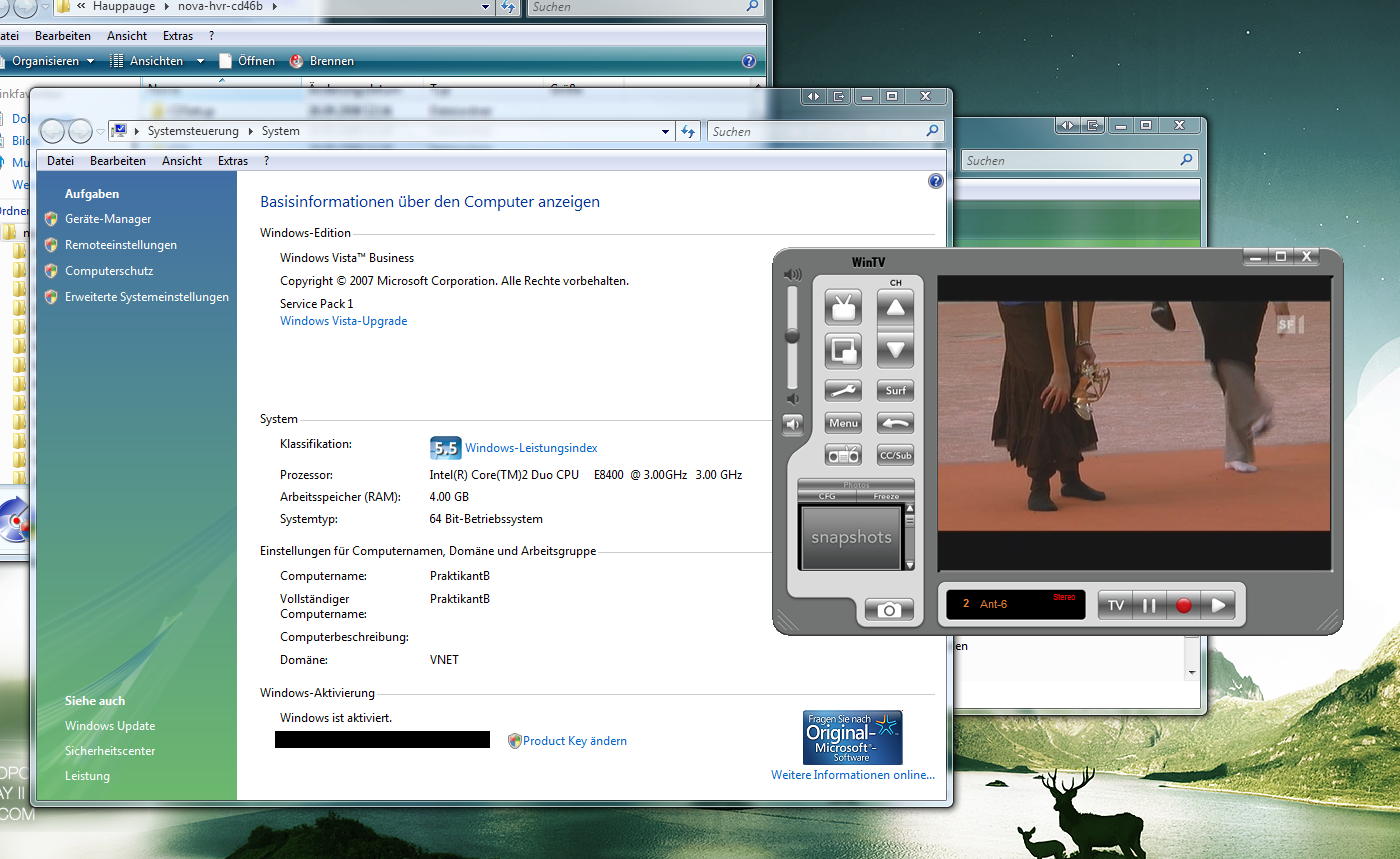Go back to previous channel in WinTV
1400x859 pixels.
[x=895, y=423]
